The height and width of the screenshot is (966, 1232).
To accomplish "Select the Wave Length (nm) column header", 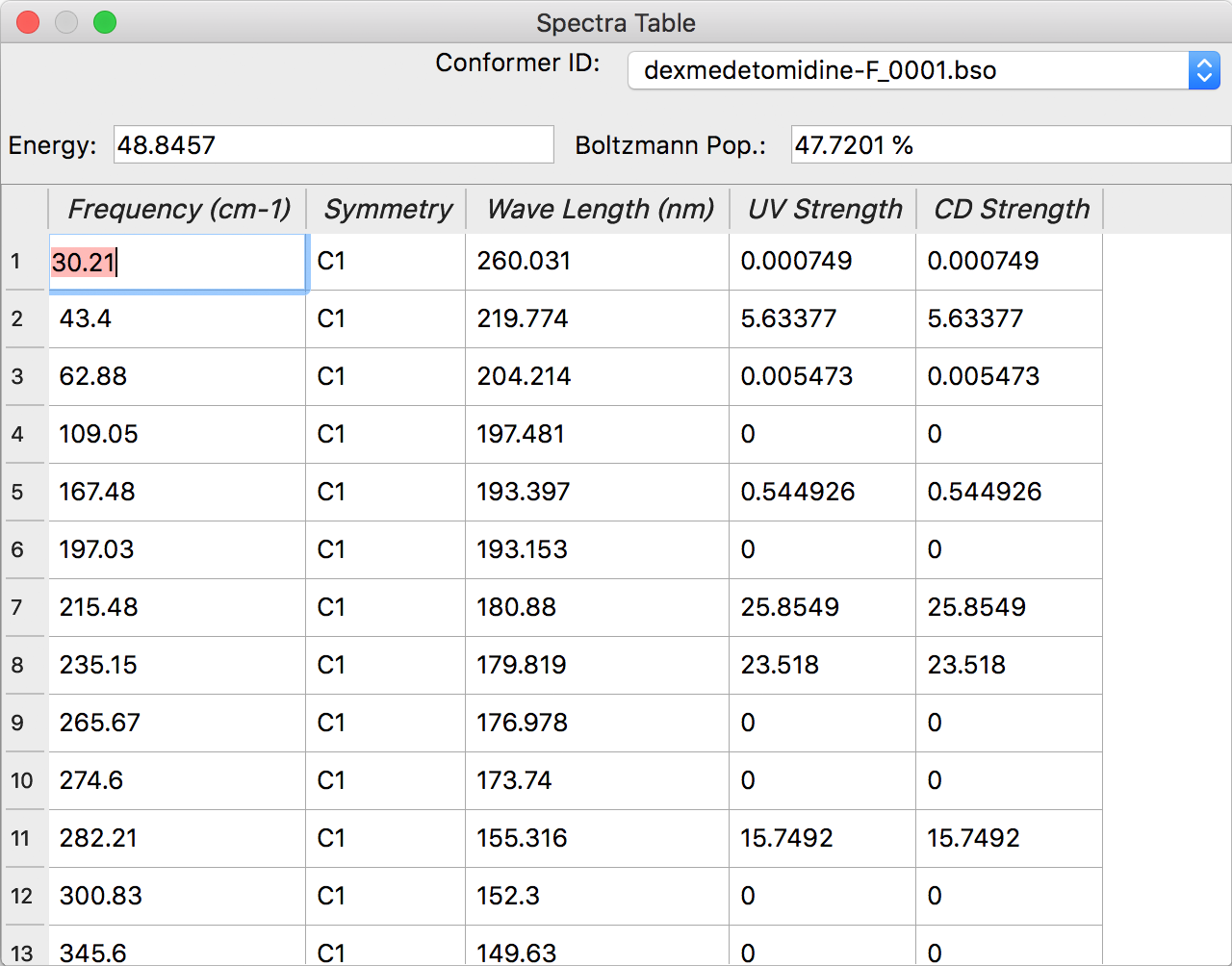I will [x=597, y=209].
